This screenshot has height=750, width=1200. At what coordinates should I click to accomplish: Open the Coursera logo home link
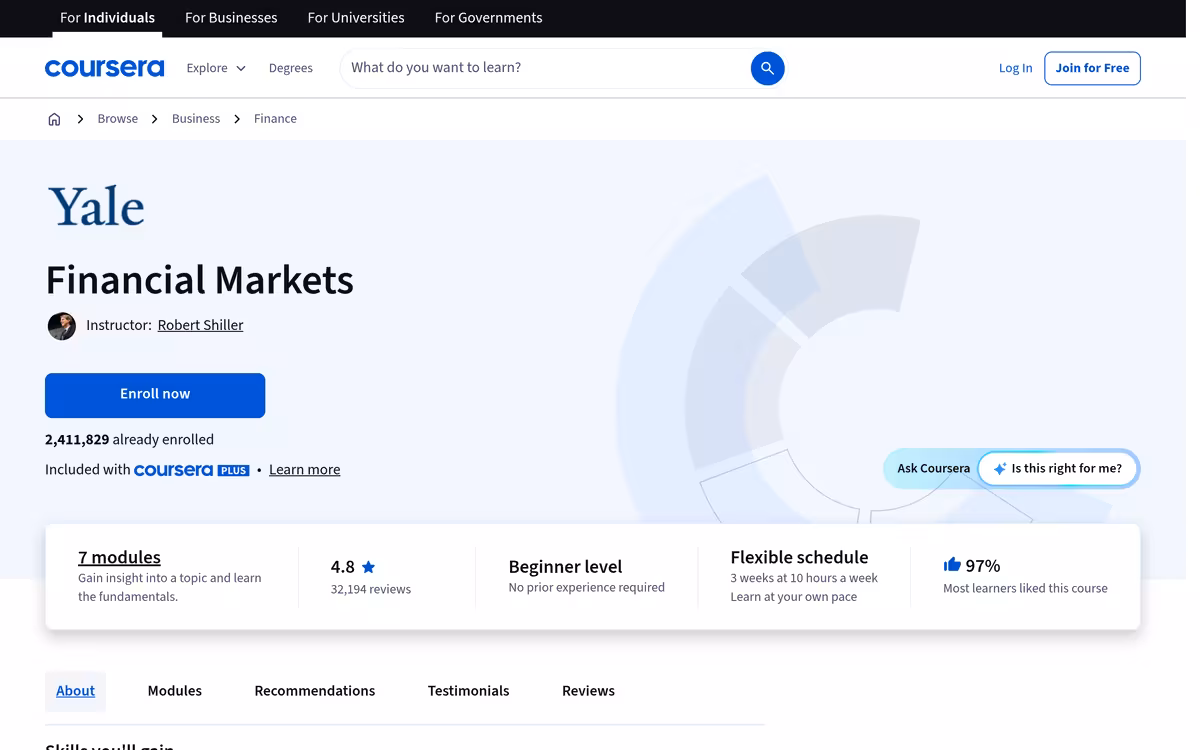pyautogui.click(x=104, y=68)
